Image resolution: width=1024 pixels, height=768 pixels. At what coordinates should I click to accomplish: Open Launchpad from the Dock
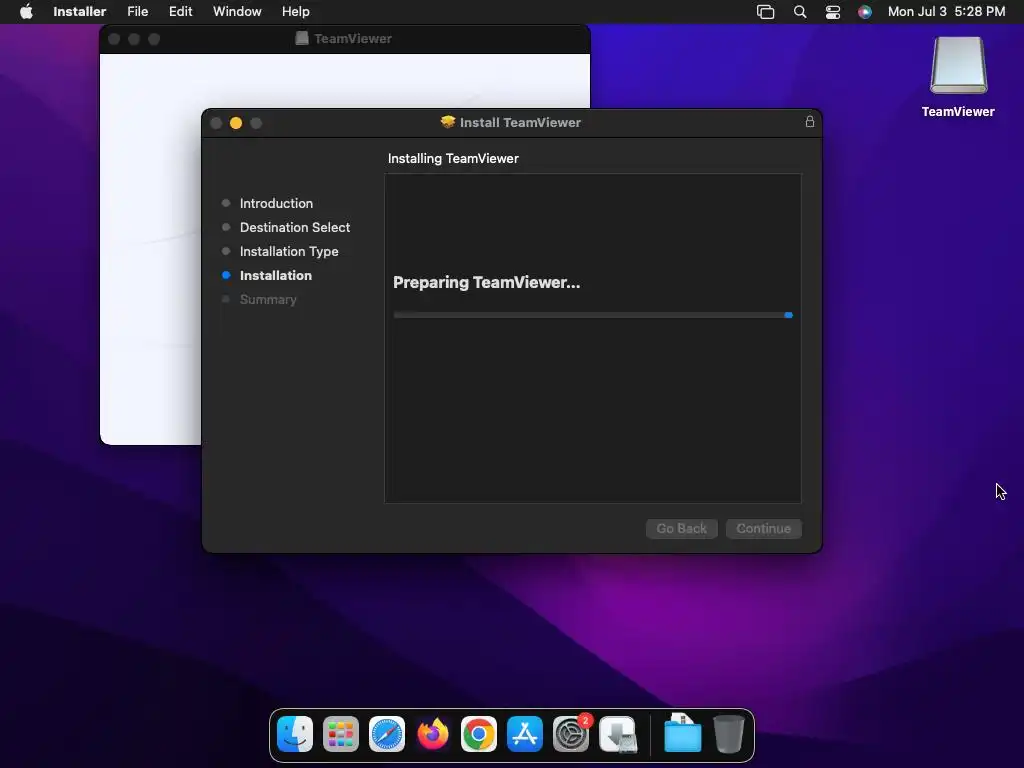coord(341,734)
